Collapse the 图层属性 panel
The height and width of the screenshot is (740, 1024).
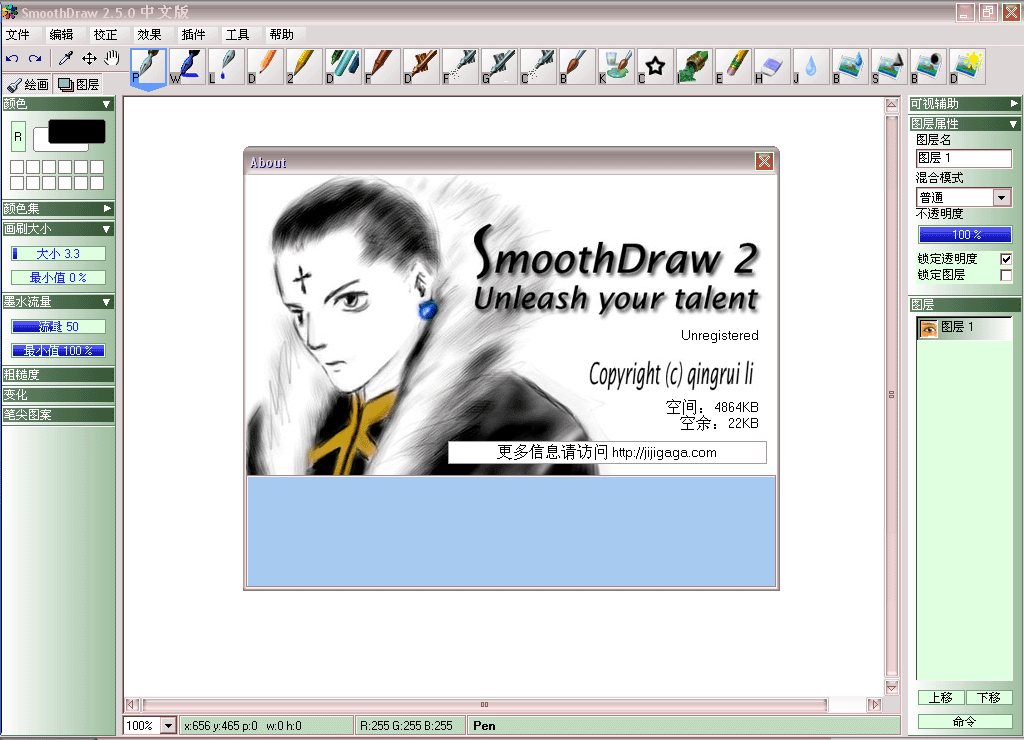[1014, 123]
